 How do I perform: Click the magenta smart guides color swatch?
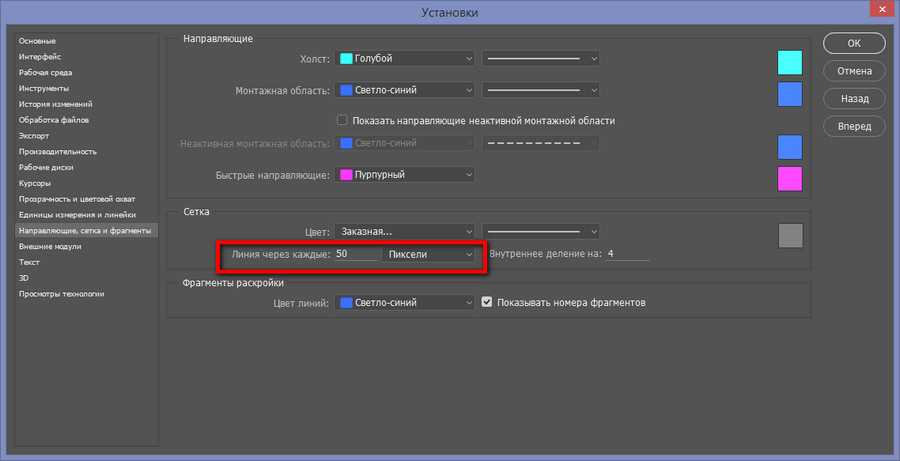point(790,179)
